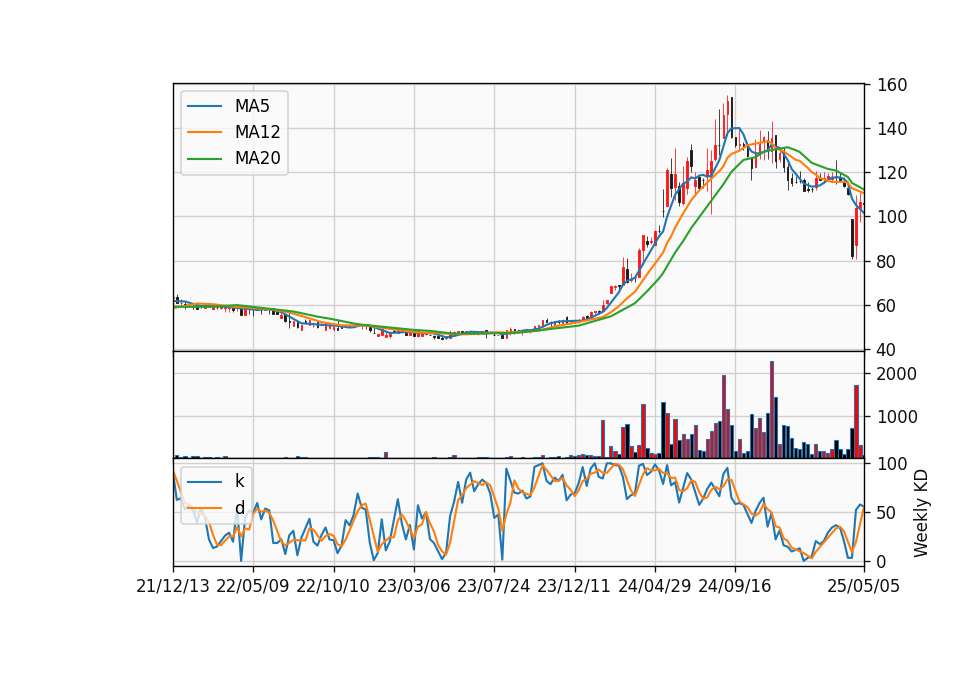The image size is (960, 690).
Task: Click the MA12 legend label
Action: (257, 132)
